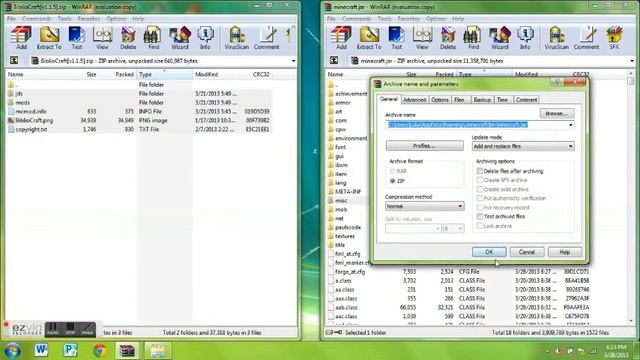Click Help in archive dialog
640x360 pixels.
coord(564,252)
